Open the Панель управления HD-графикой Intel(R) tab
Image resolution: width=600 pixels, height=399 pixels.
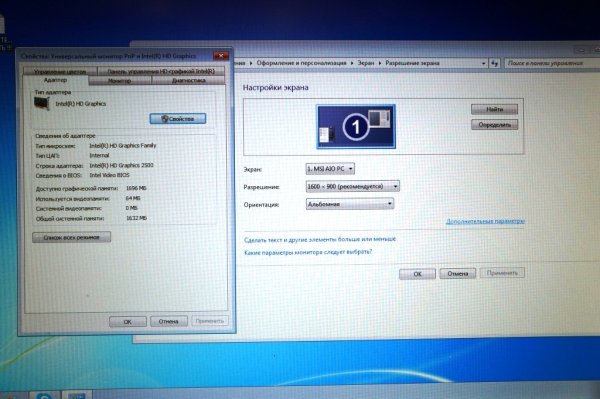[161, 72]
